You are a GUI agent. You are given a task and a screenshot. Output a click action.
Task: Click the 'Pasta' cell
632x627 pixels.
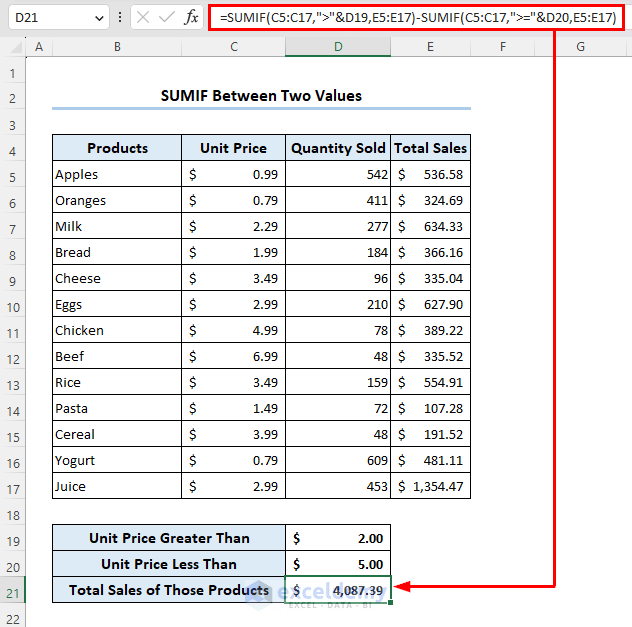coord(117,408)
